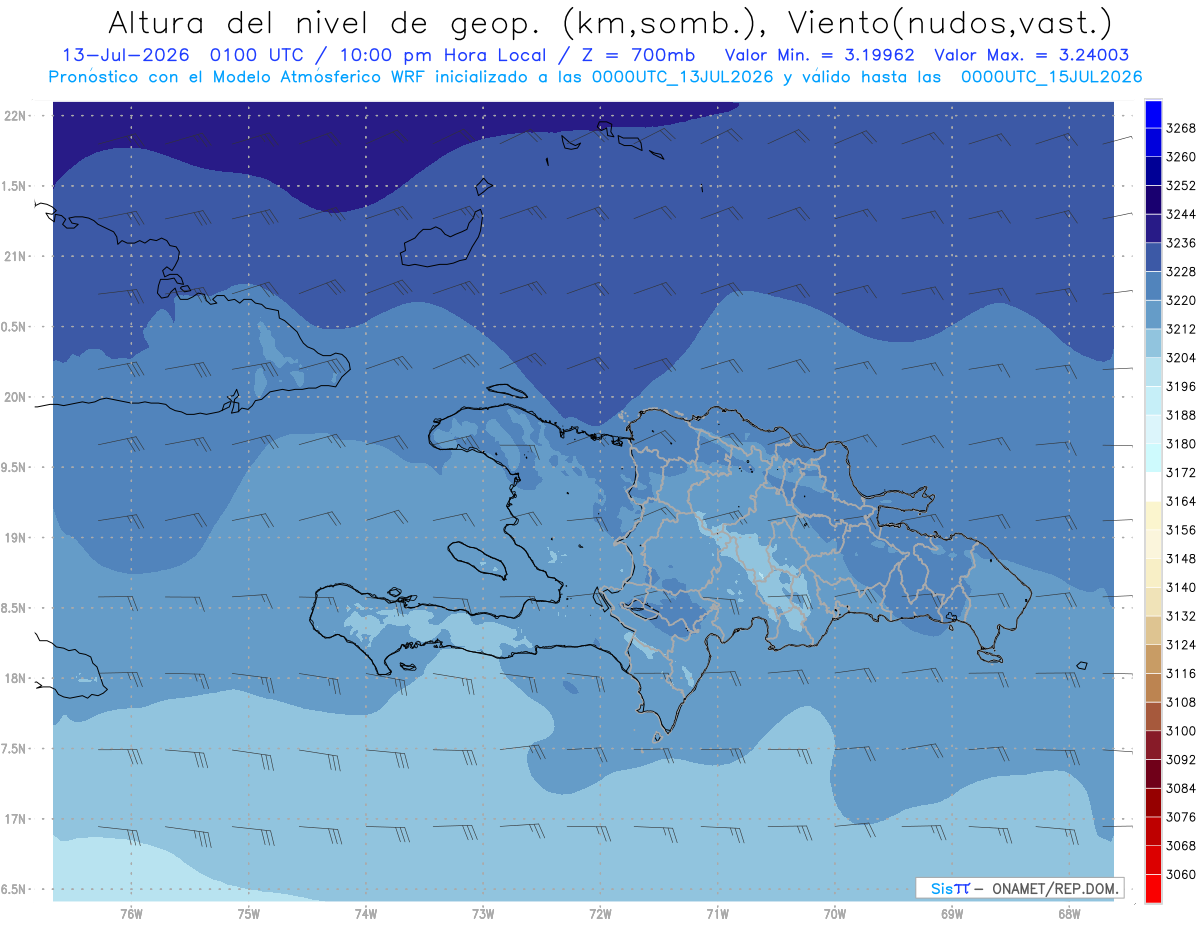Click the '73W' longitude label
The height and width of the screenshot is (927, 1200).
(x=483, y=913)
